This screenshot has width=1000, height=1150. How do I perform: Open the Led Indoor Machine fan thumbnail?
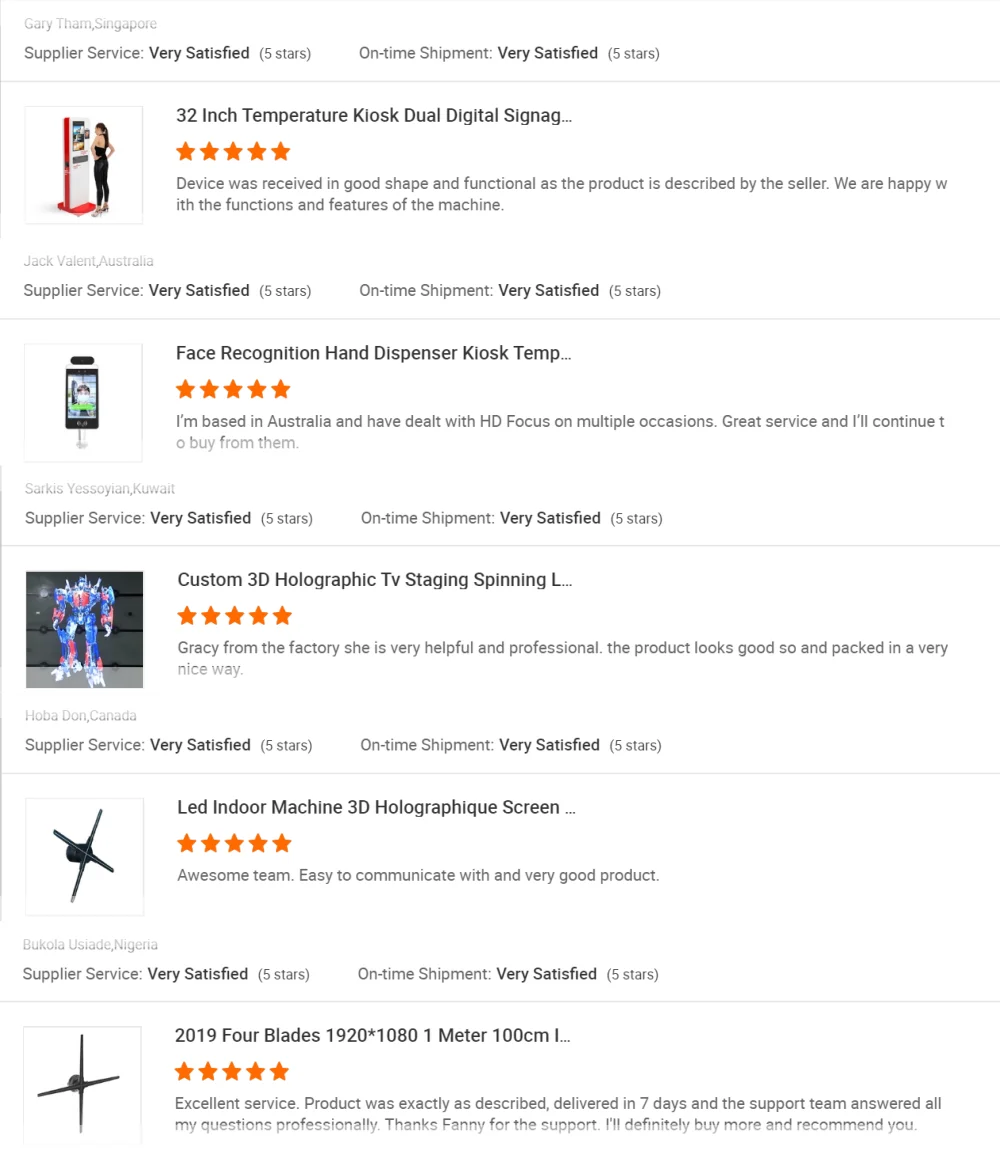85,857
